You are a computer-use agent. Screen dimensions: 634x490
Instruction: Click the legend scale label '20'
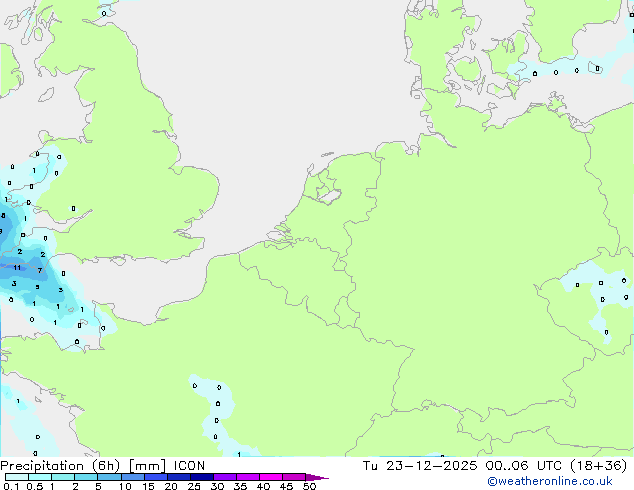(171, 486)
